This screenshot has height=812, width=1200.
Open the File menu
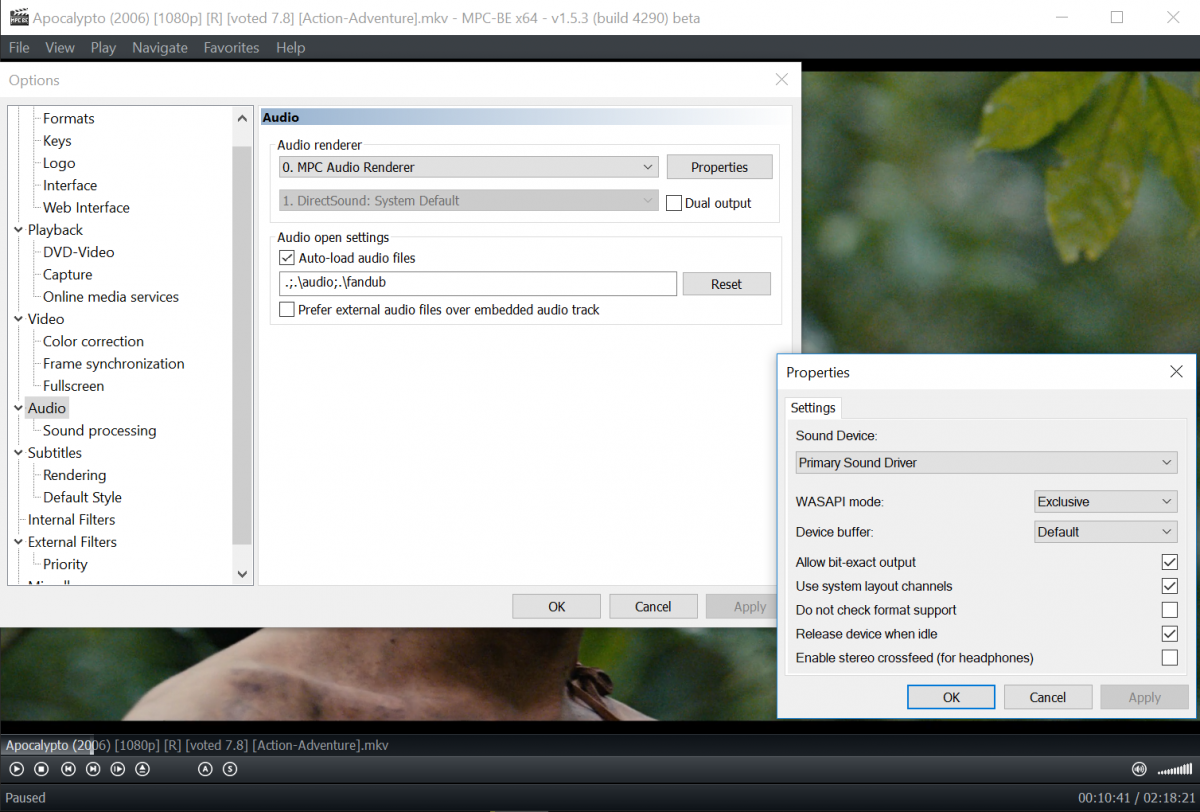point(19,48)
